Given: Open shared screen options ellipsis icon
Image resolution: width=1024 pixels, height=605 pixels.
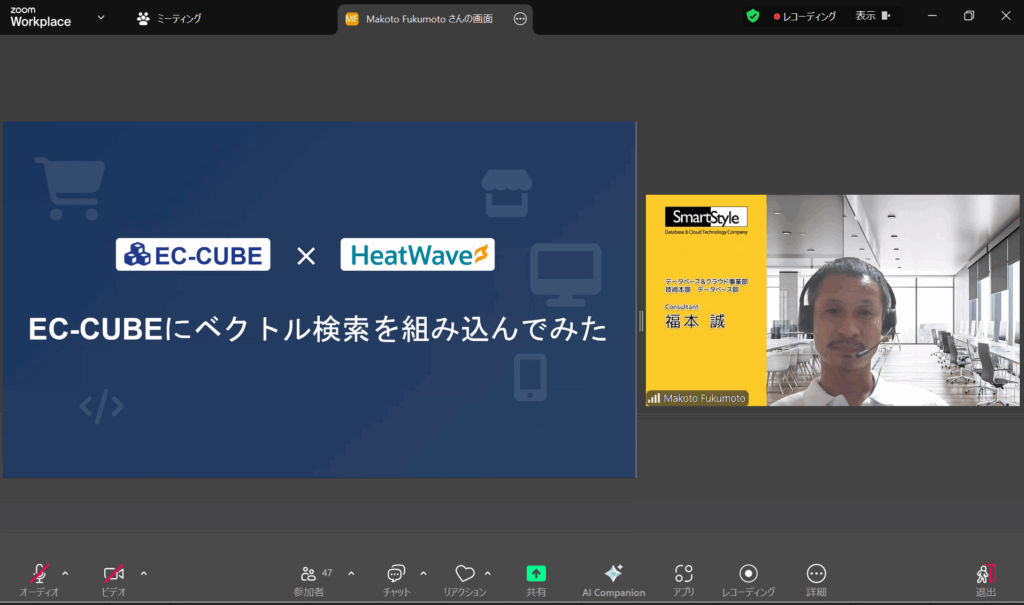Looking at the screenshot, I should (520, 19).
